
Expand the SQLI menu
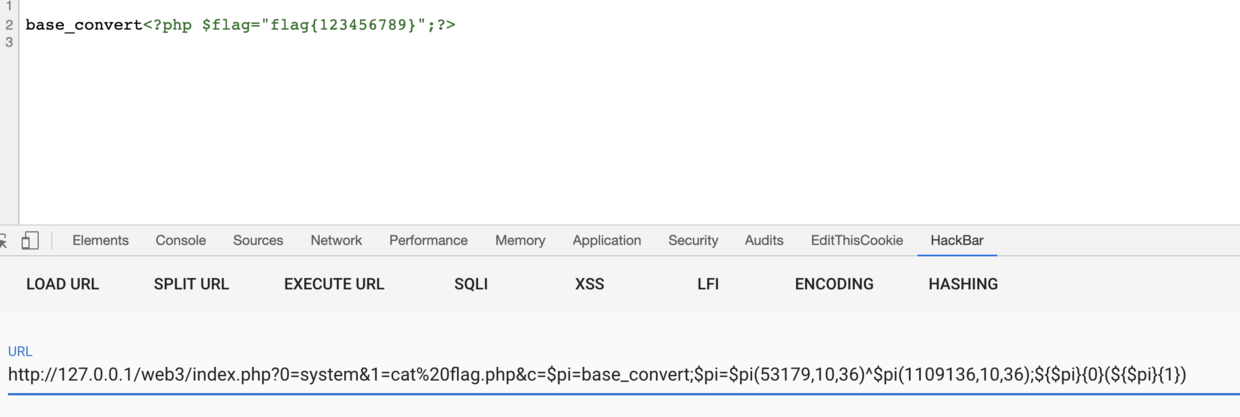471,284
